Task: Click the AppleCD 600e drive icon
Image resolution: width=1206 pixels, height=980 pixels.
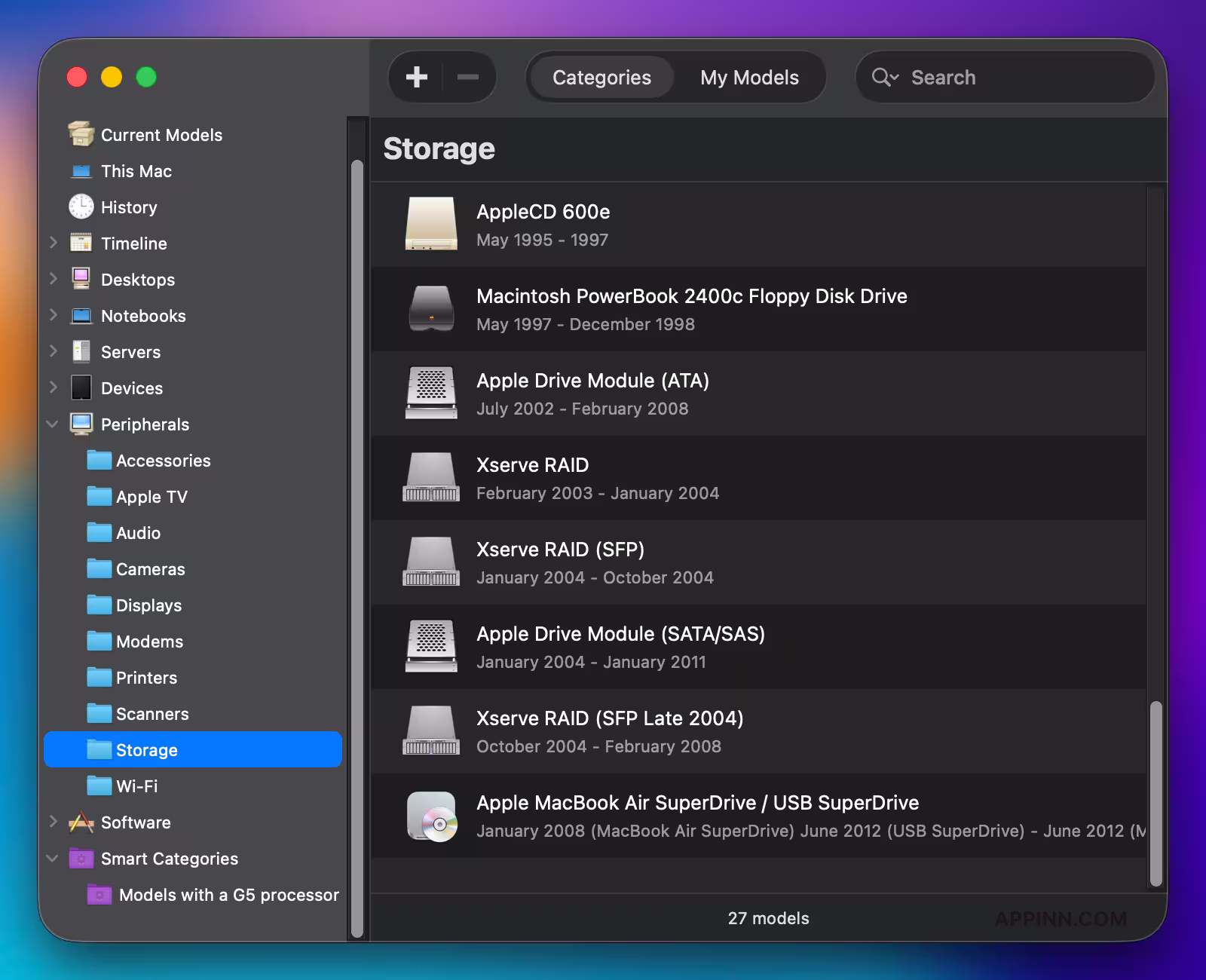Action: [431, 225]
